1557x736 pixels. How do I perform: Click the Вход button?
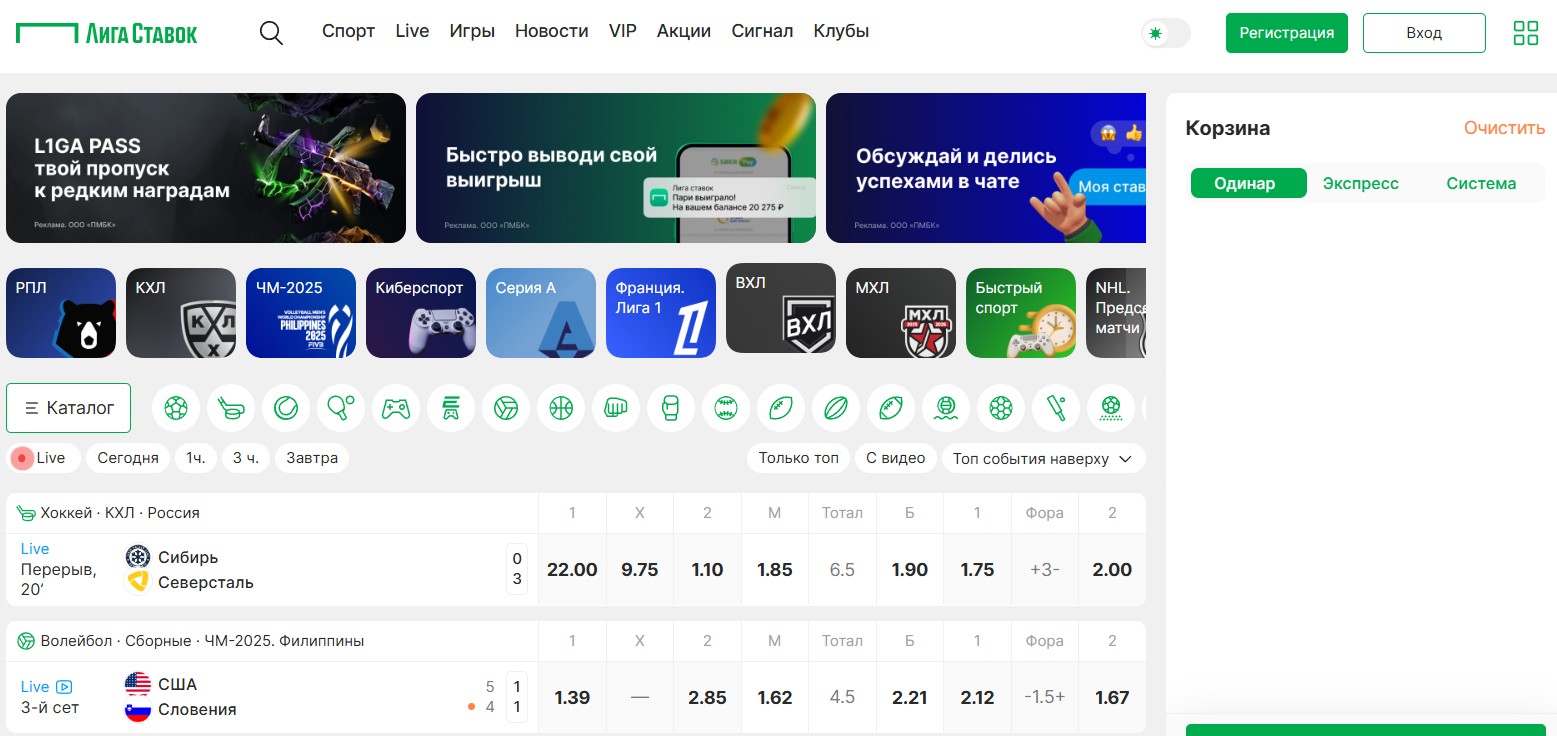(x=1424, y=33)
